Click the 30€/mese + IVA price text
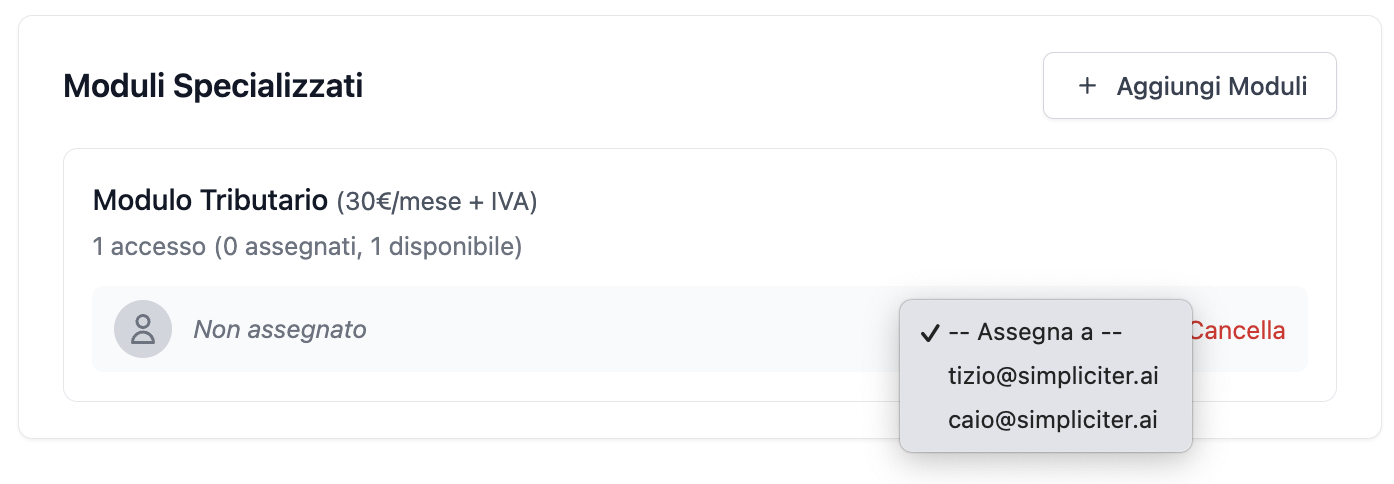Viewport: 1394px width, 484px height. tap(437, 202)
